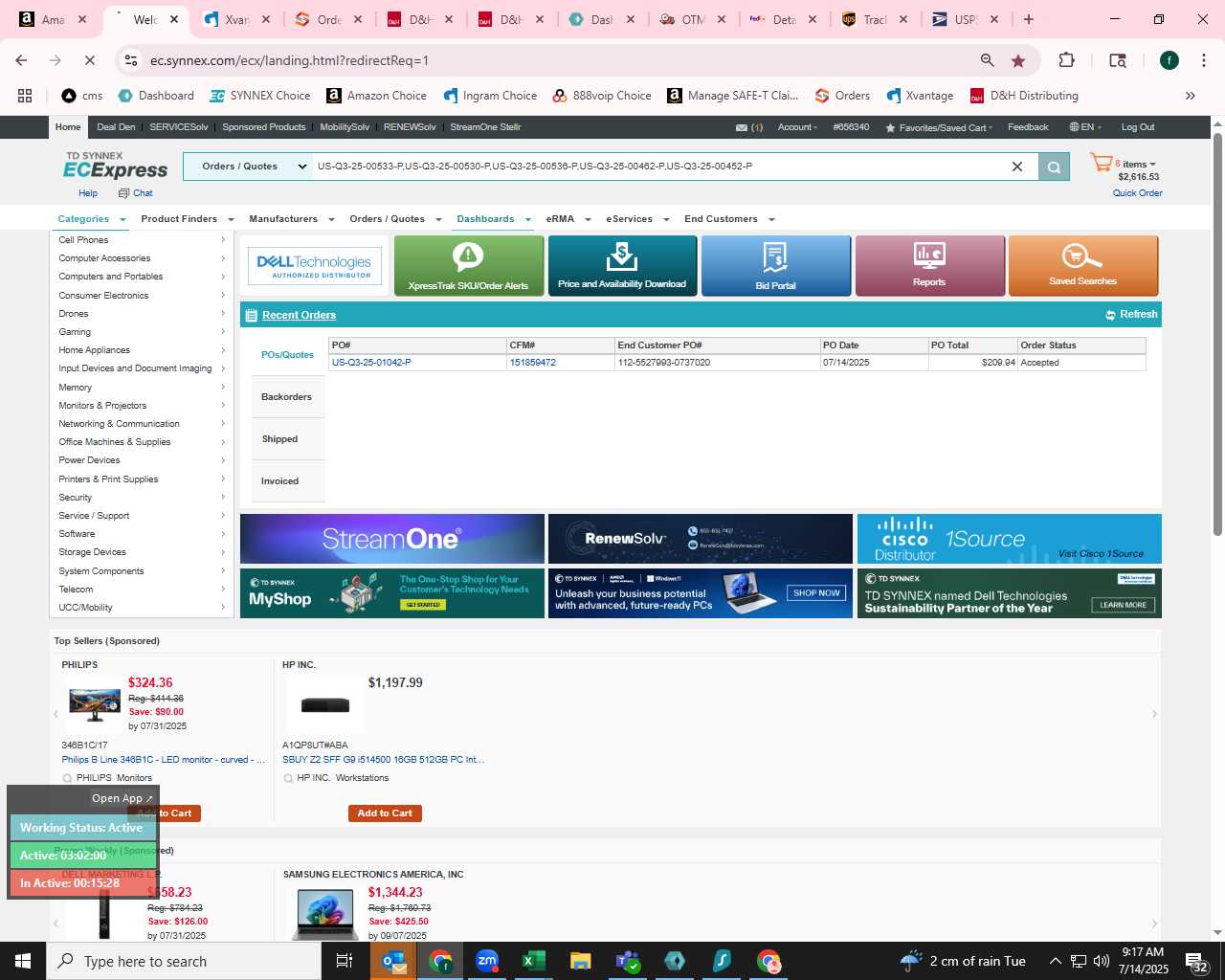Click the browser back arrow
The image size is (1225, 980).
(x=21, y=60)
